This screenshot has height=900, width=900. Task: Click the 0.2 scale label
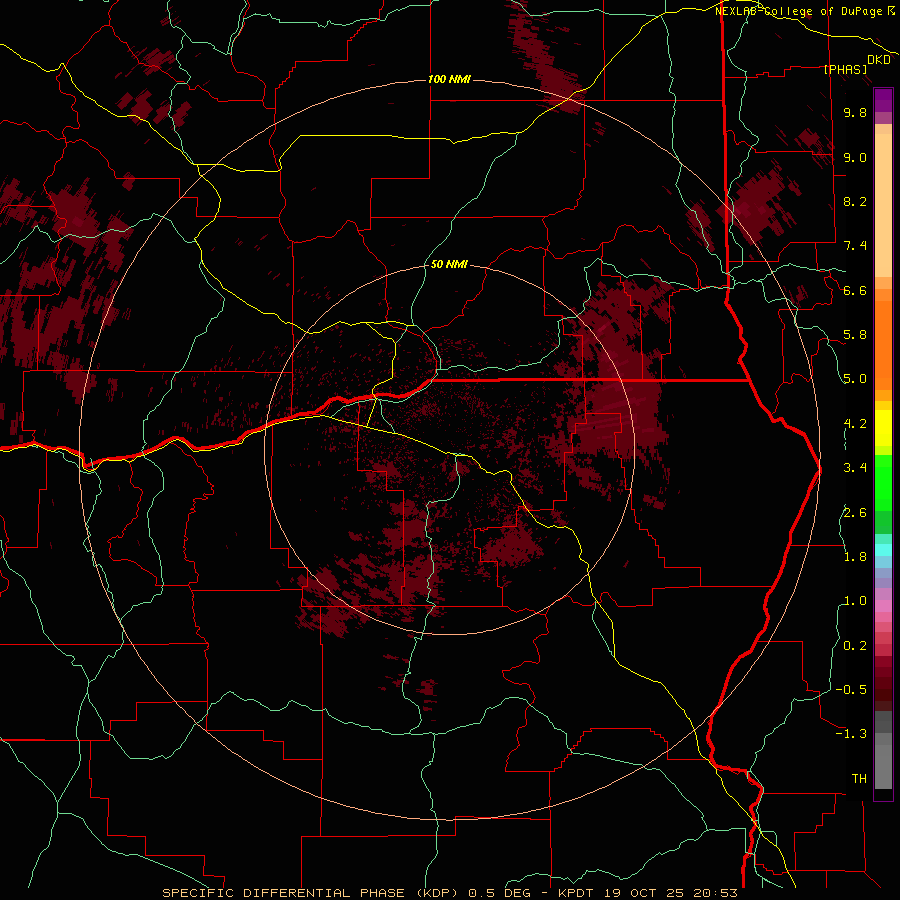click(x=855, y=646)
